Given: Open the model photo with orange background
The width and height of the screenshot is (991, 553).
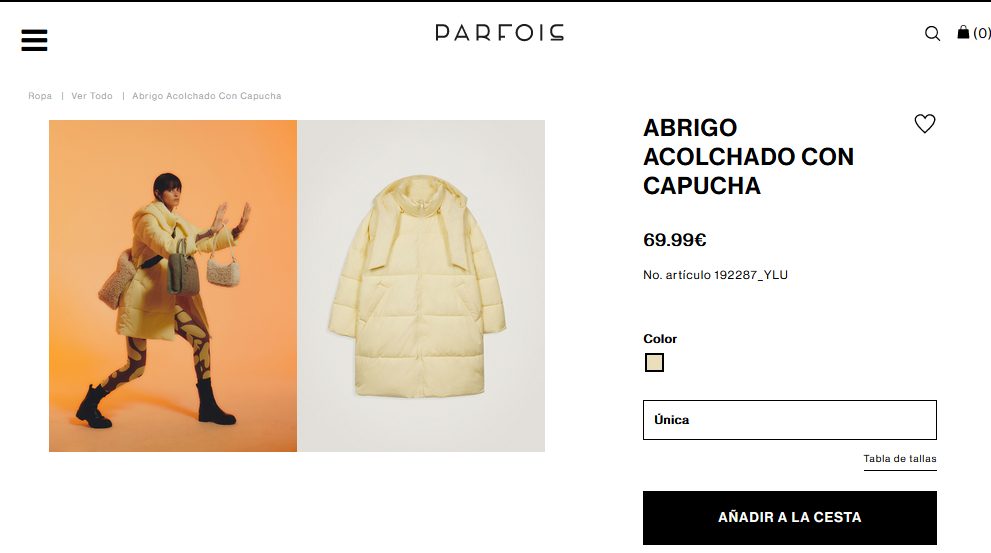Looking at the screenshot, I should 173,286.
